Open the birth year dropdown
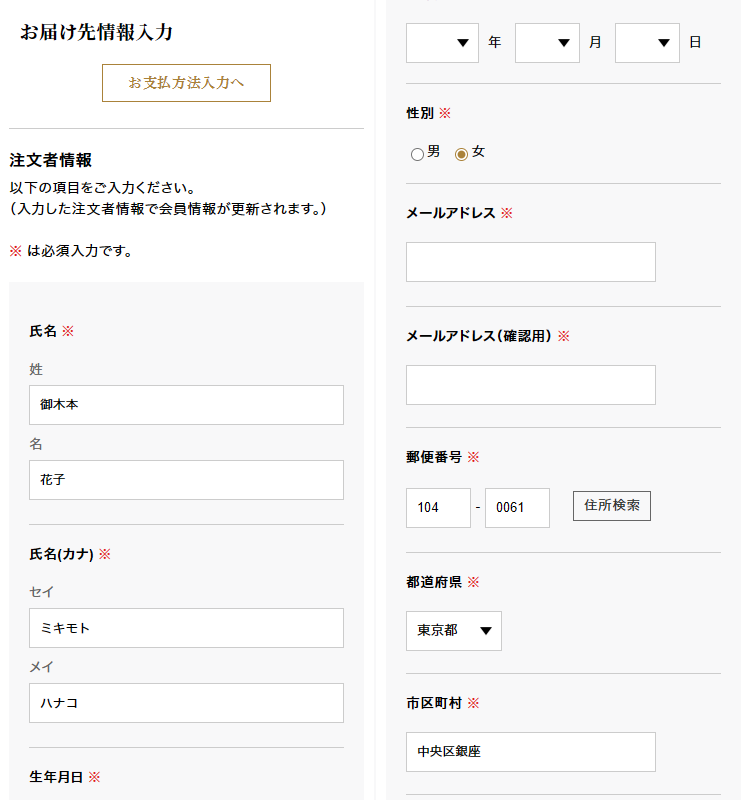The height and width of the screenshot is (800, 750). coord(442,43)
